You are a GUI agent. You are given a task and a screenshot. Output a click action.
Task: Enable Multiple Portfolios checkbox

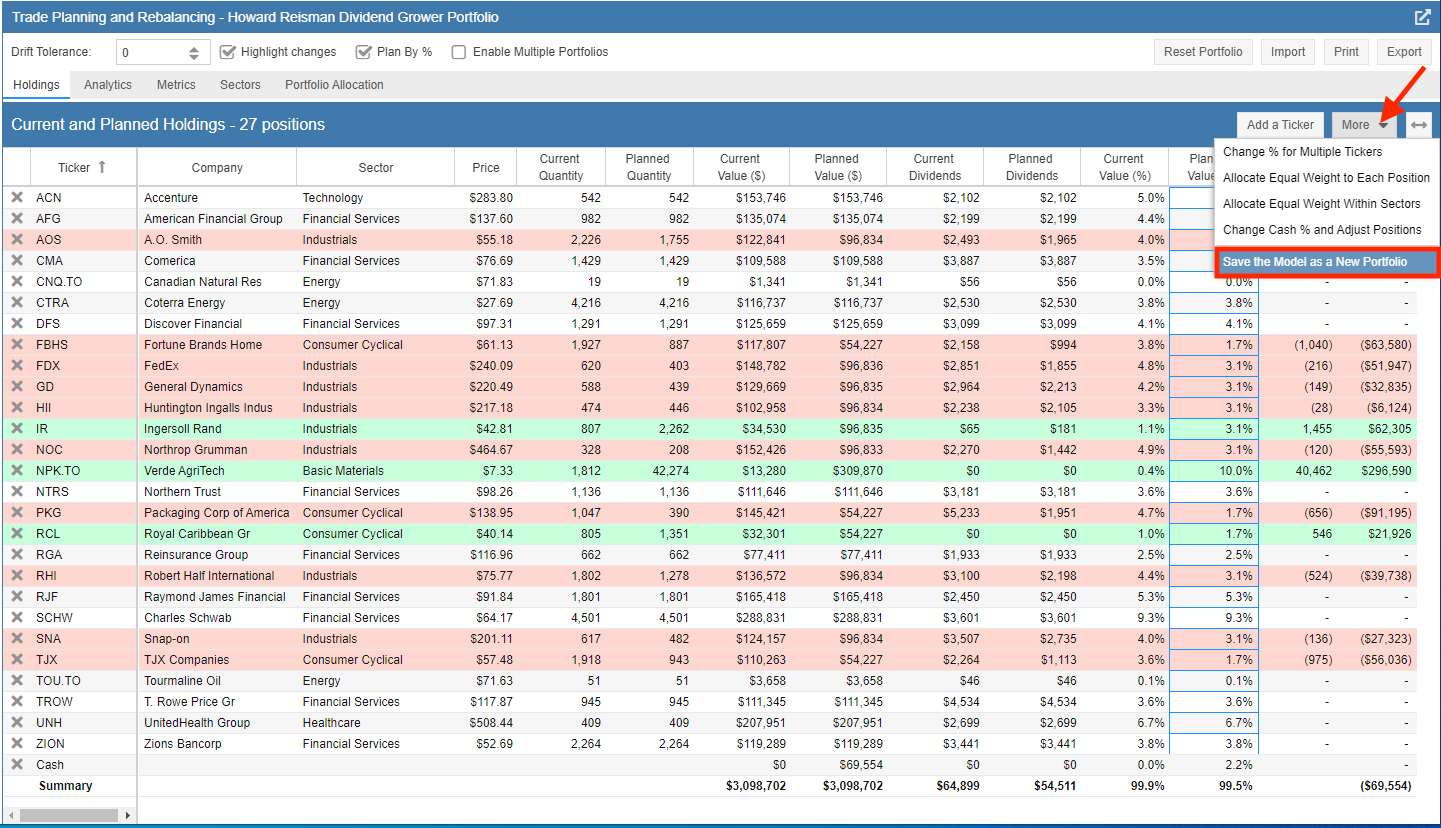pos(459,52)
